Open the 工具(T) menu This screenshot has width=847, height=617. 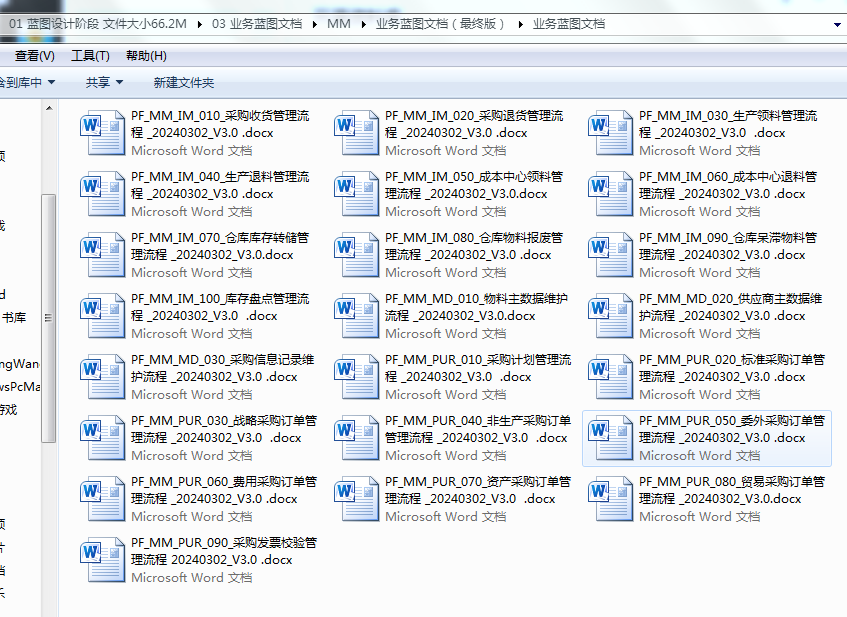click(x=90, y=55)
